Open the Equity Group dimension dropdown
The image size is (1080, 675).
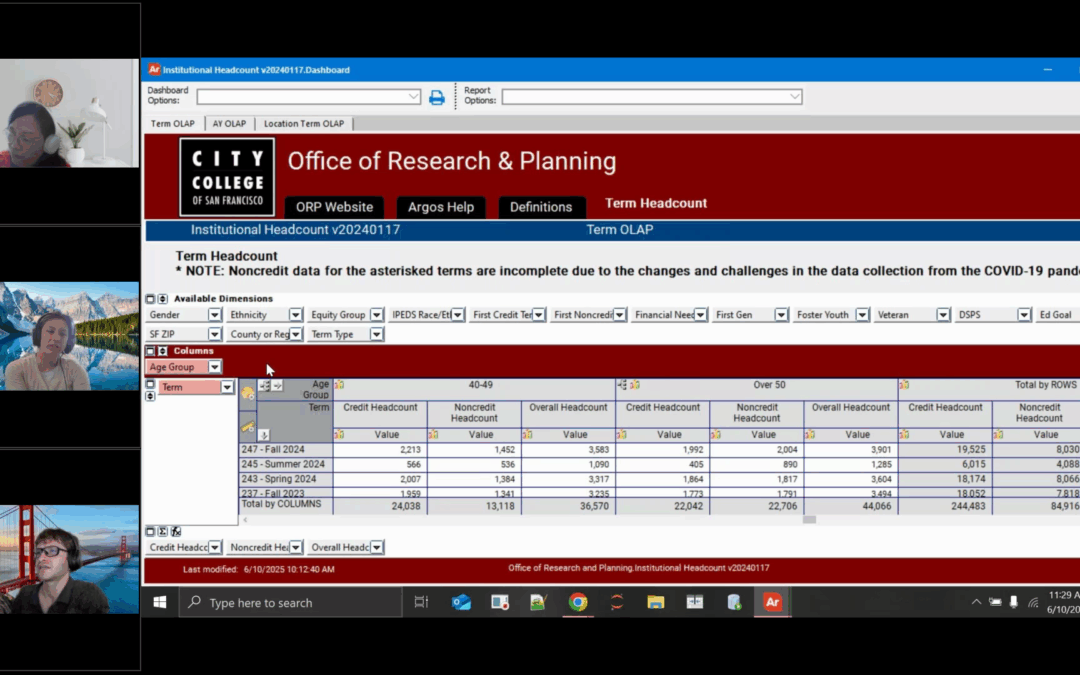coord(376,315)
